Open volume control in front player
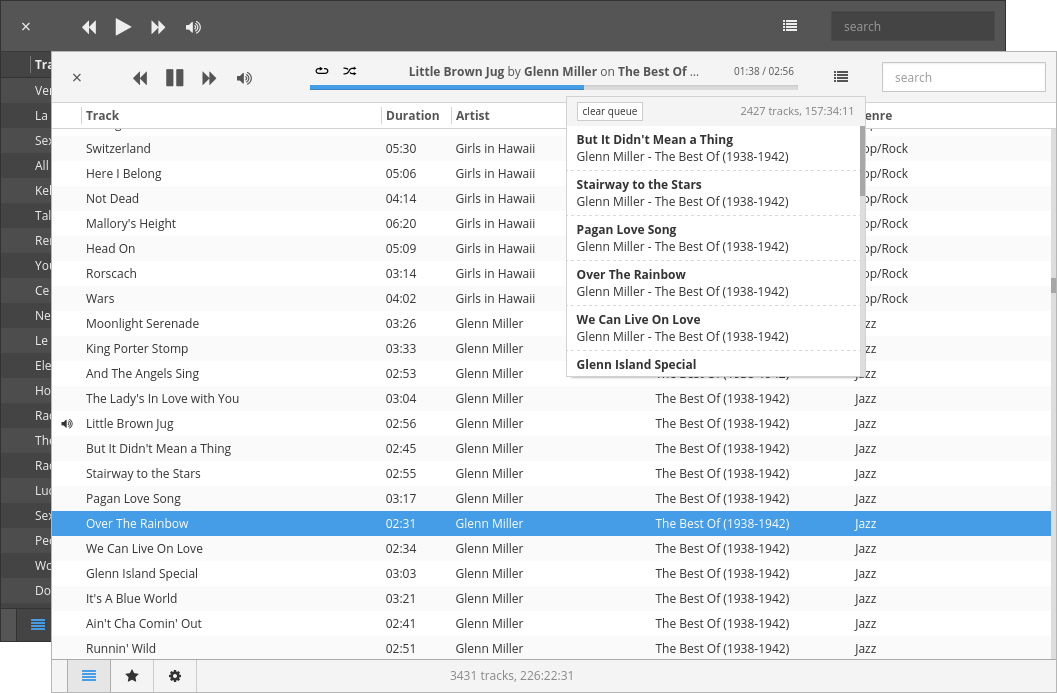The height and width of the screenshot is (693, 1057). click(x=244, y=78)
